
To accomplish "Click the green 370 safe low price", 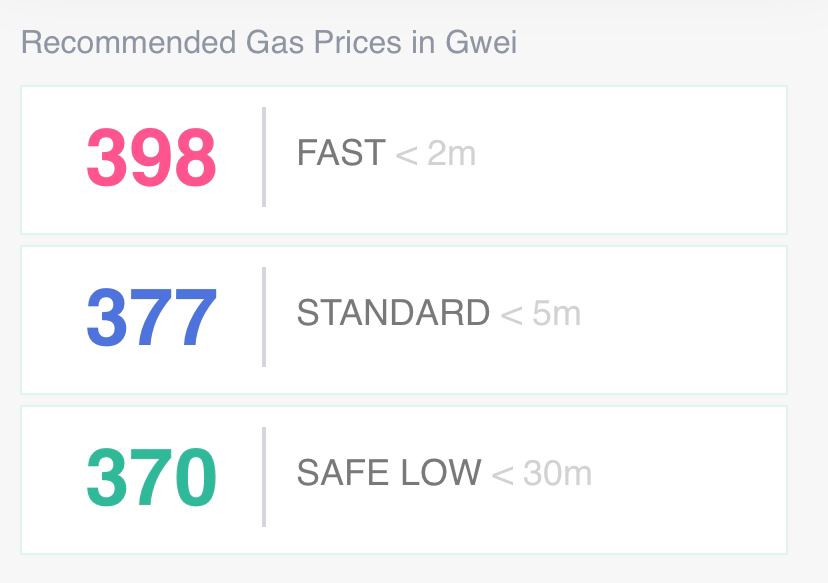I will coord(152,477).
